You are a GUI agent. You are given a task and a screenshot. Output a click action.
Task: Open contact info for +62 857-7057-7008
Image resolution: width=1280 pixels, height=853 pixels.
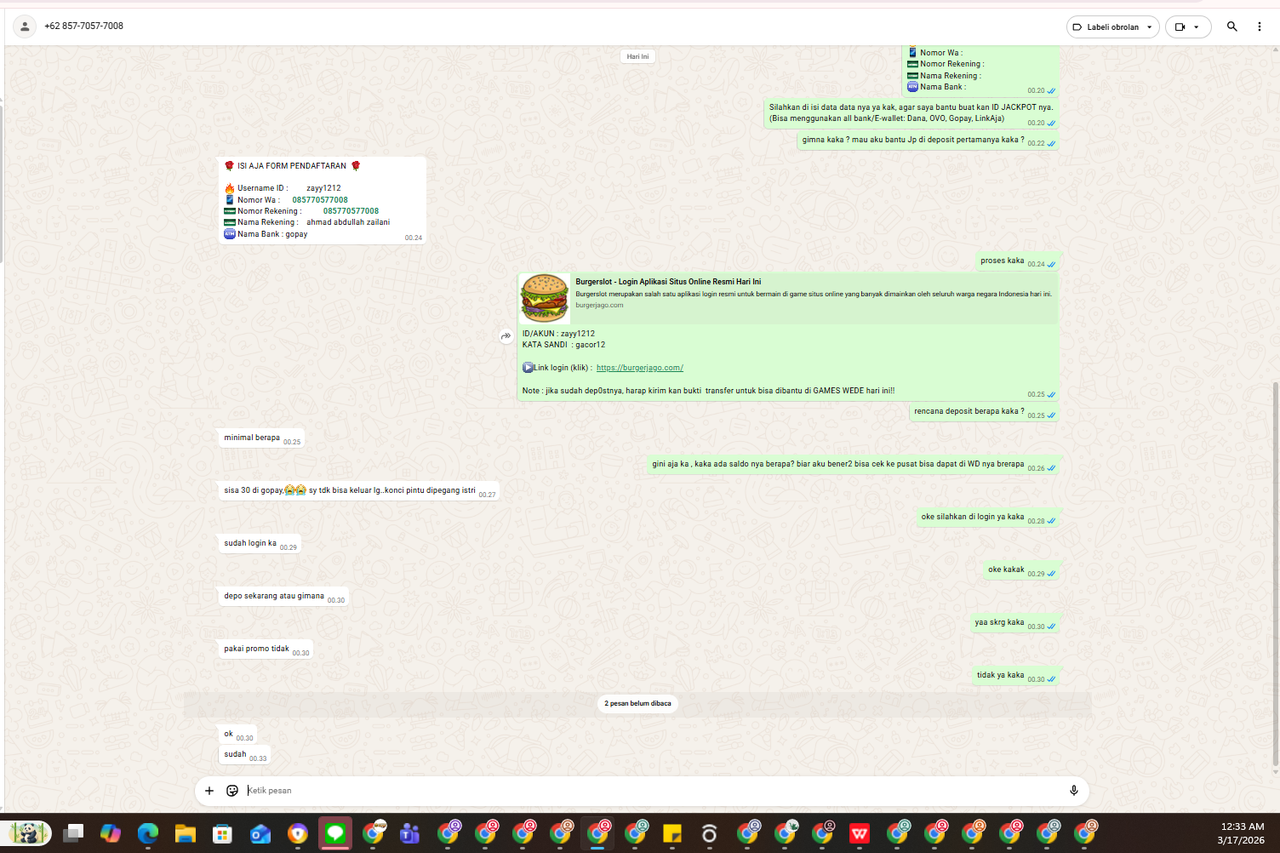coord(84,26)
